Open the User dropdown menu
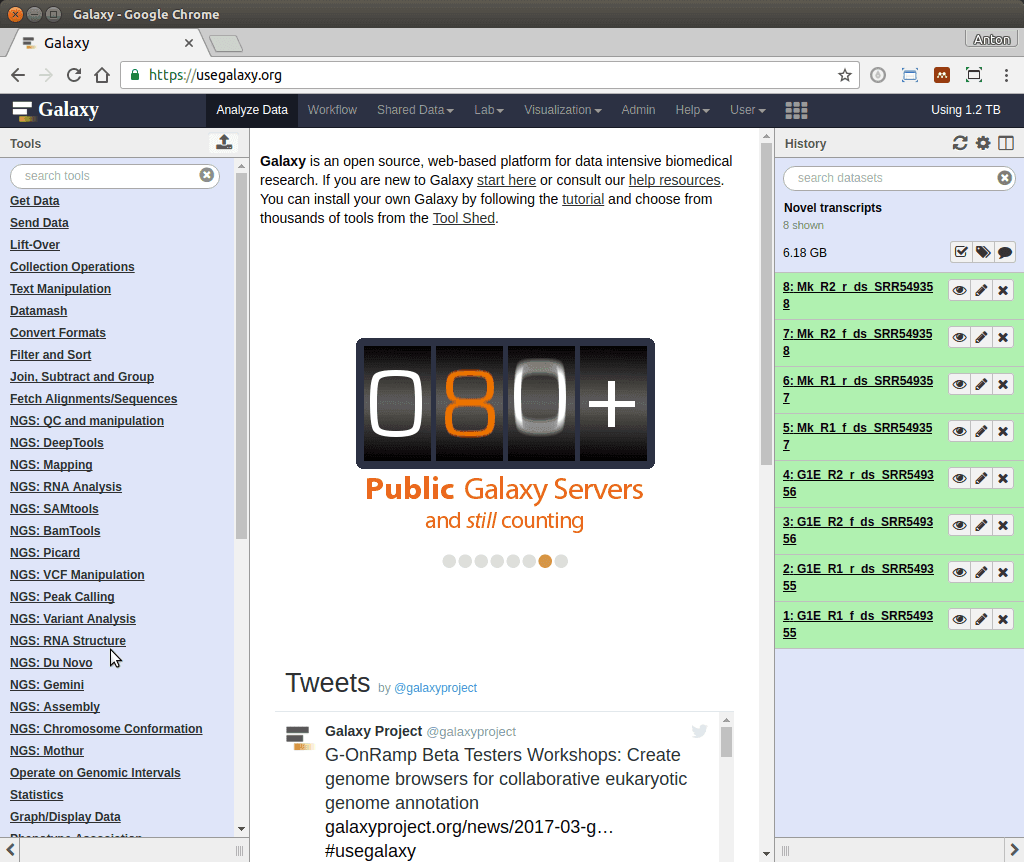 (747, 110)
